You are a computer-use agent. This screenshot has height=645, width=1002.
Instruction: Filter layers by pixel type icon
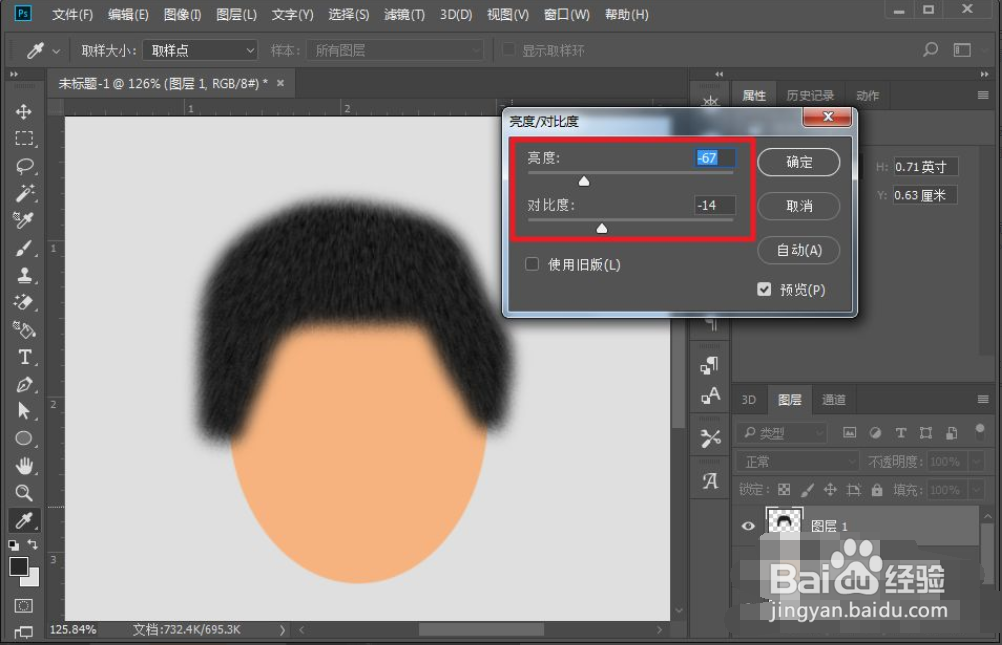[849, 433]
